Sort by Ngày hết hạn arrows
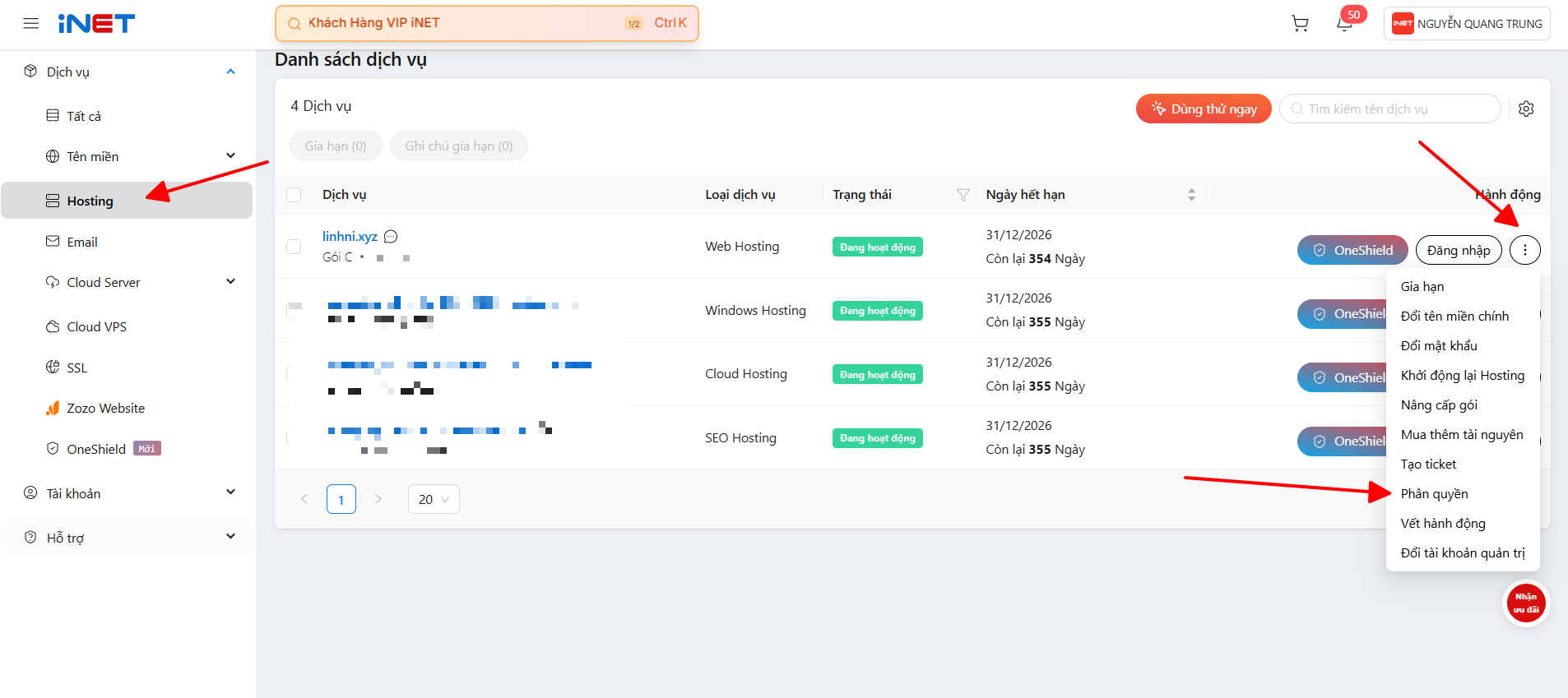The height and width of the screenshot is (698, 1568). (x=1191, y=195)
